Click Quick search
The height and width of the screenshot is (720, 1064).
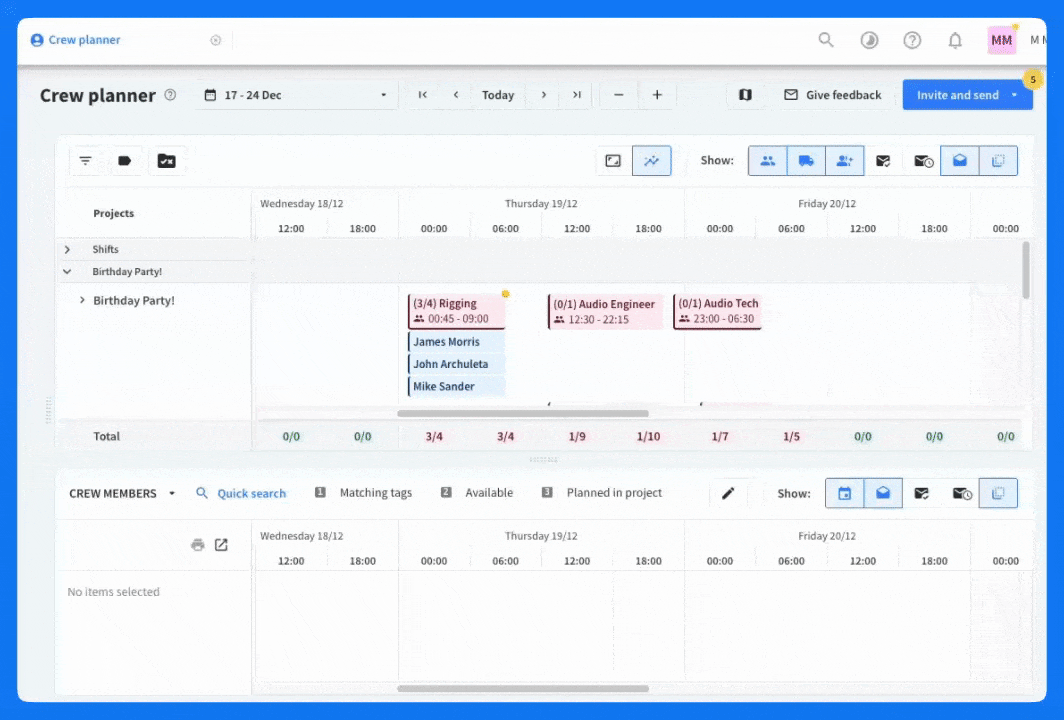[241, 493]
